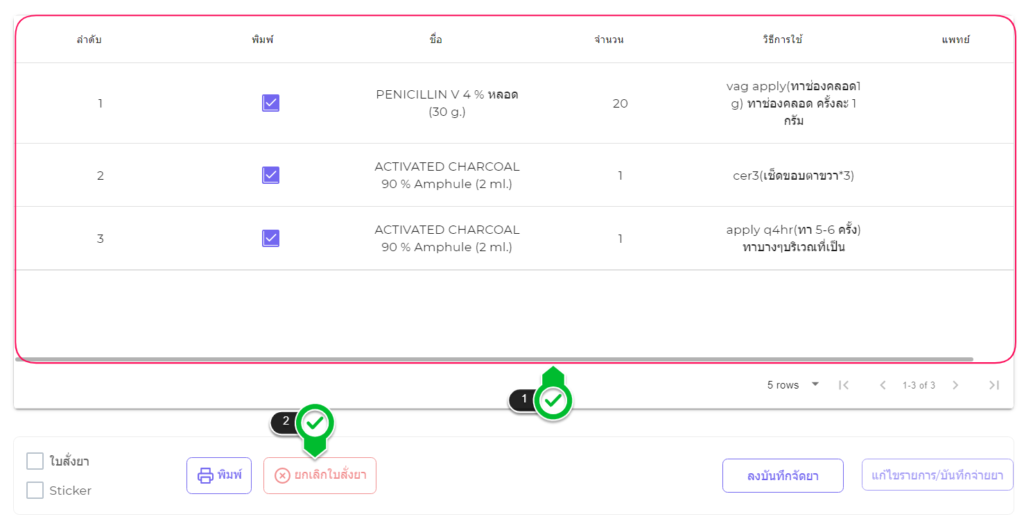Click printer icon on พิมพ์ button
The width and height of the screenshot is (1024, 519).
[x=205, y=475]
